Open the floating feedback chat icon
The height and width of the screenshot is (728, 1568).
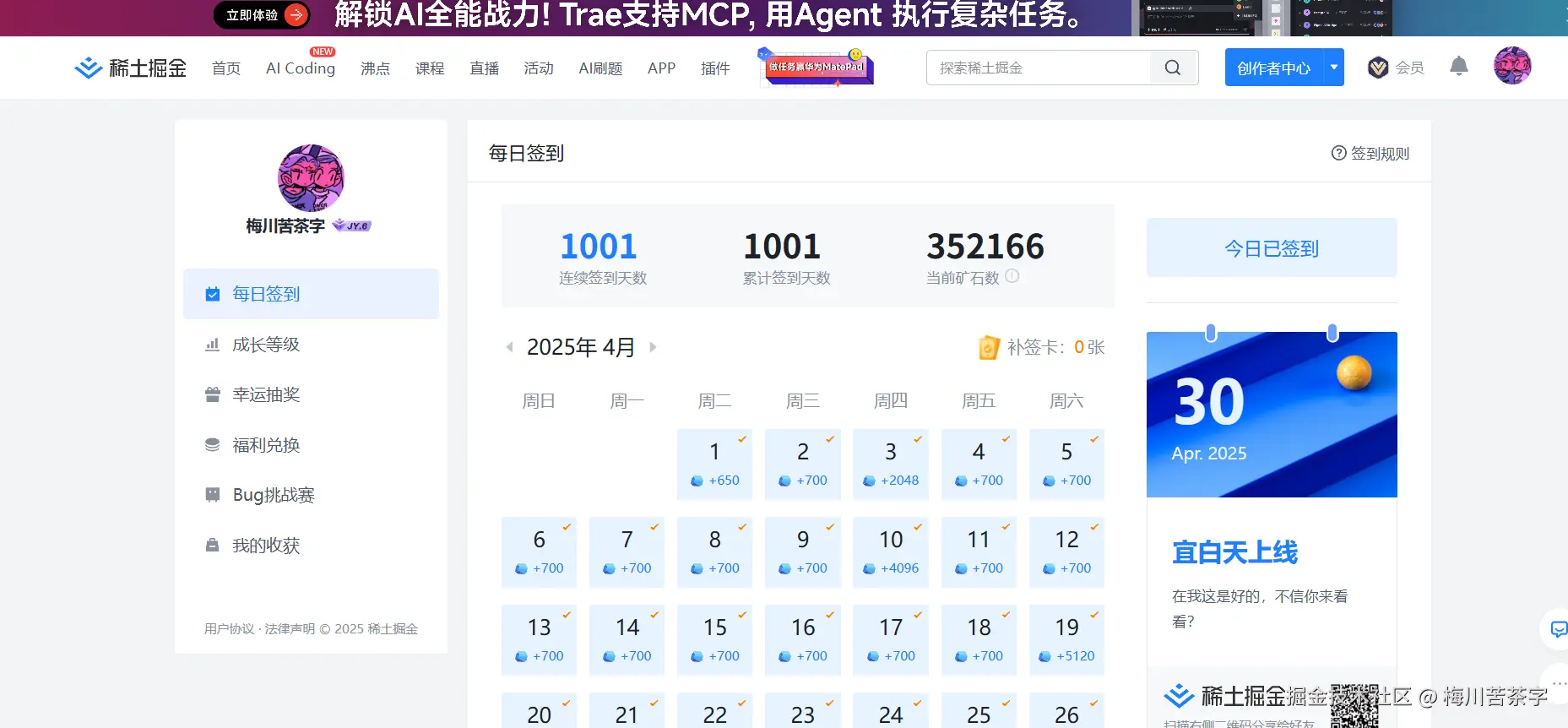pos(1558,629)
